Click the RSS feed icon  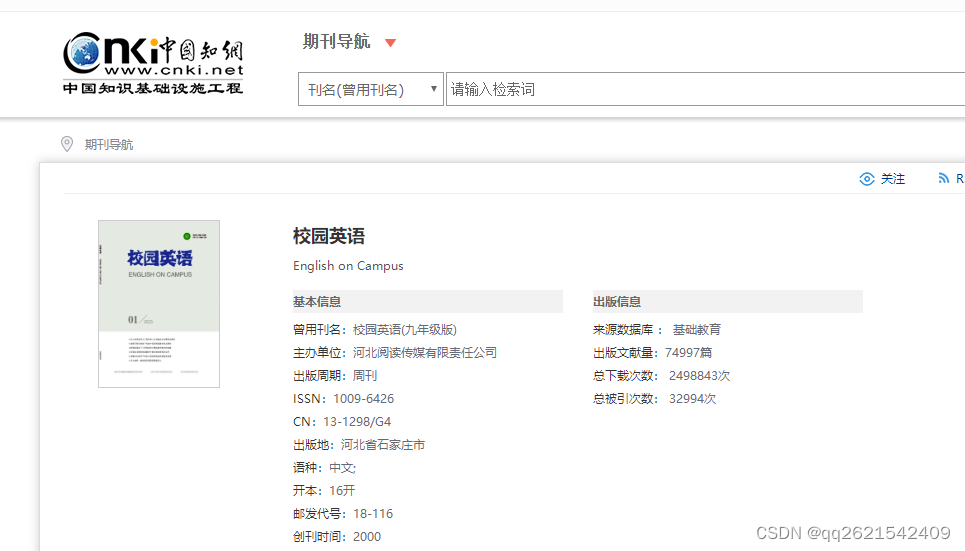pyautogui.click(x=943, y=179)
